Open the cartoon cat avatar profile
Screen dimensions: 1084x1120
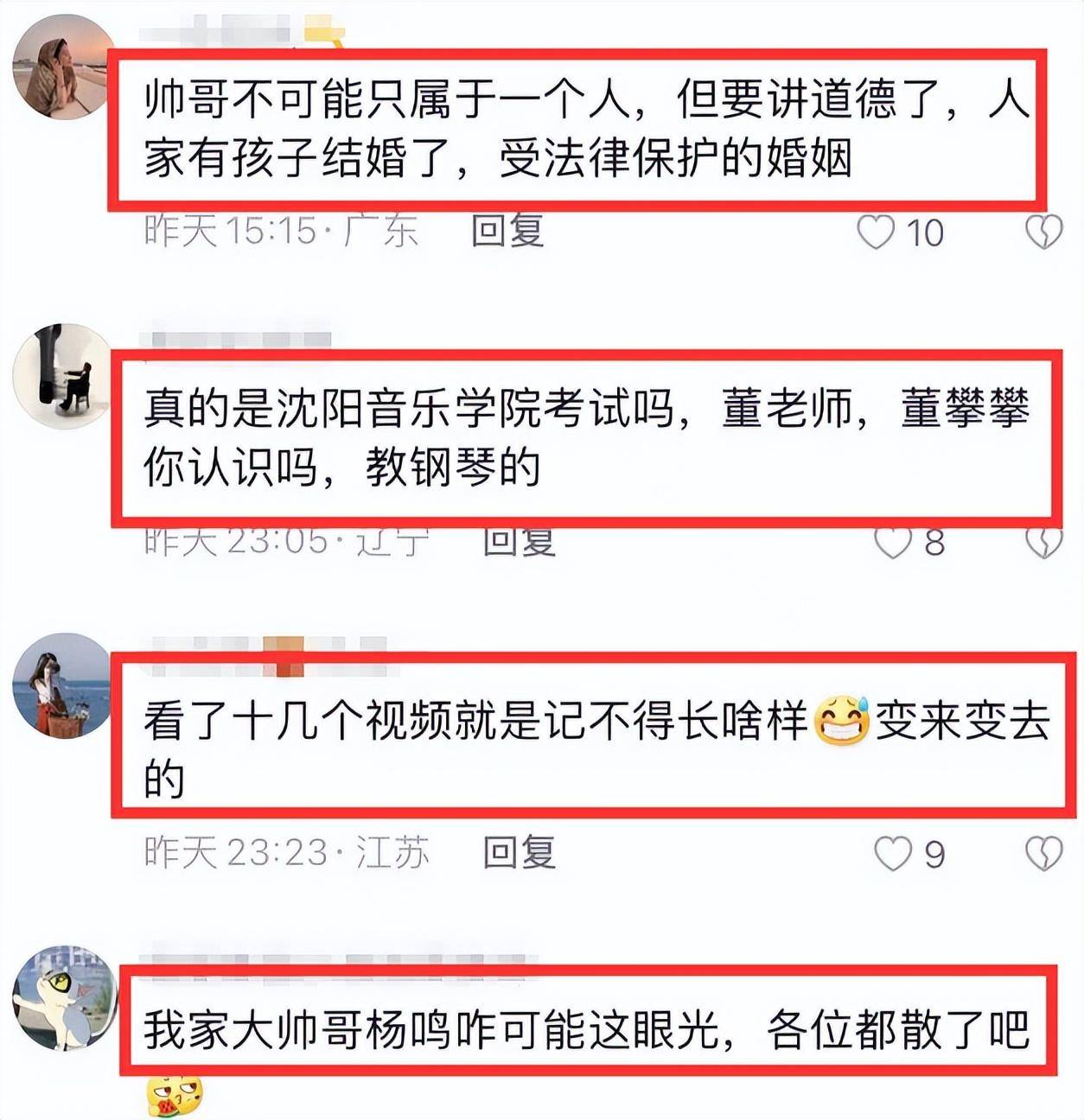point(64,997)
